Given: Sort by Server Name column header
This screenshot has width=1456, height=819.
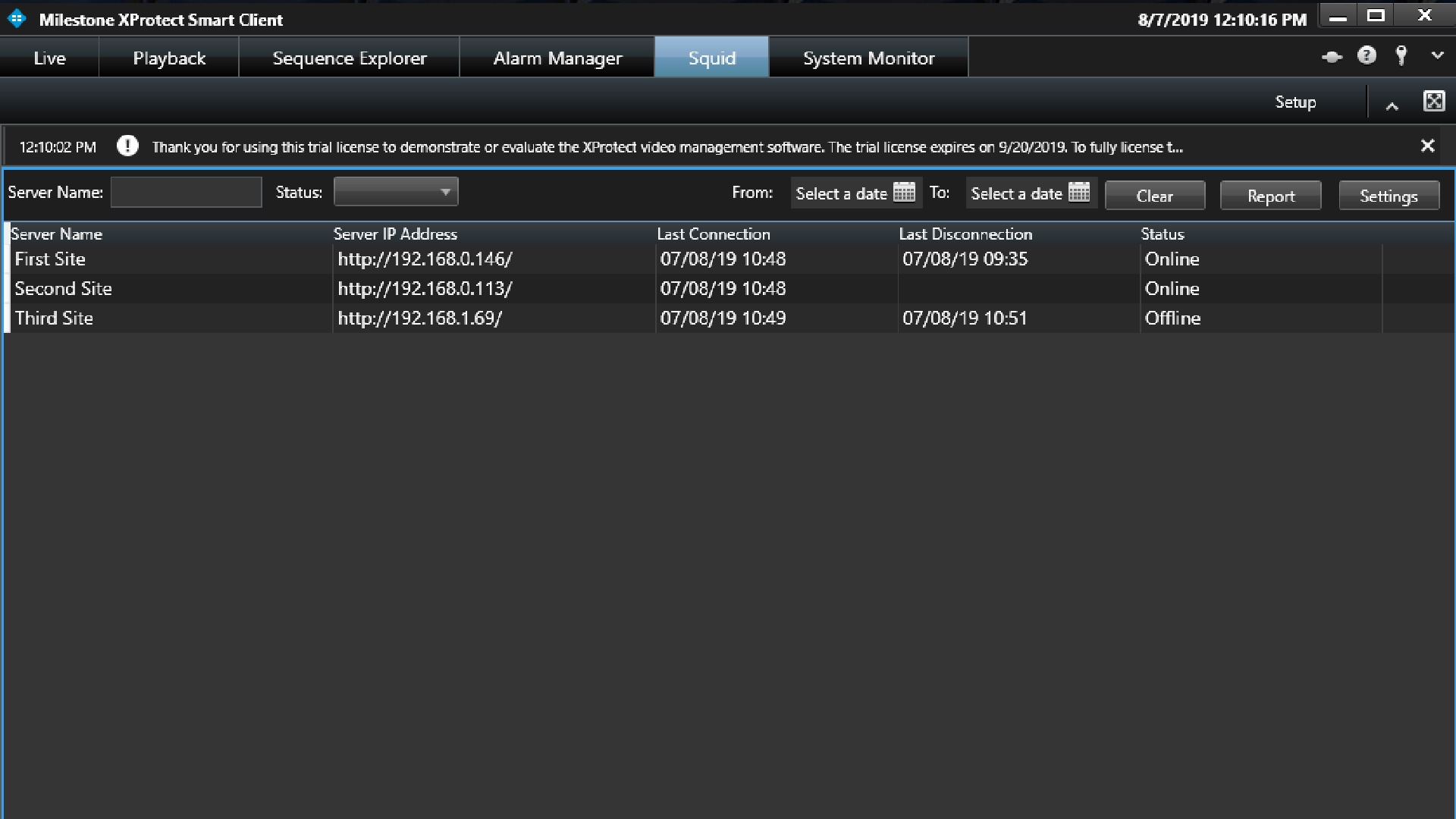Looking at the screenshot, I should (x=56, y=234).
